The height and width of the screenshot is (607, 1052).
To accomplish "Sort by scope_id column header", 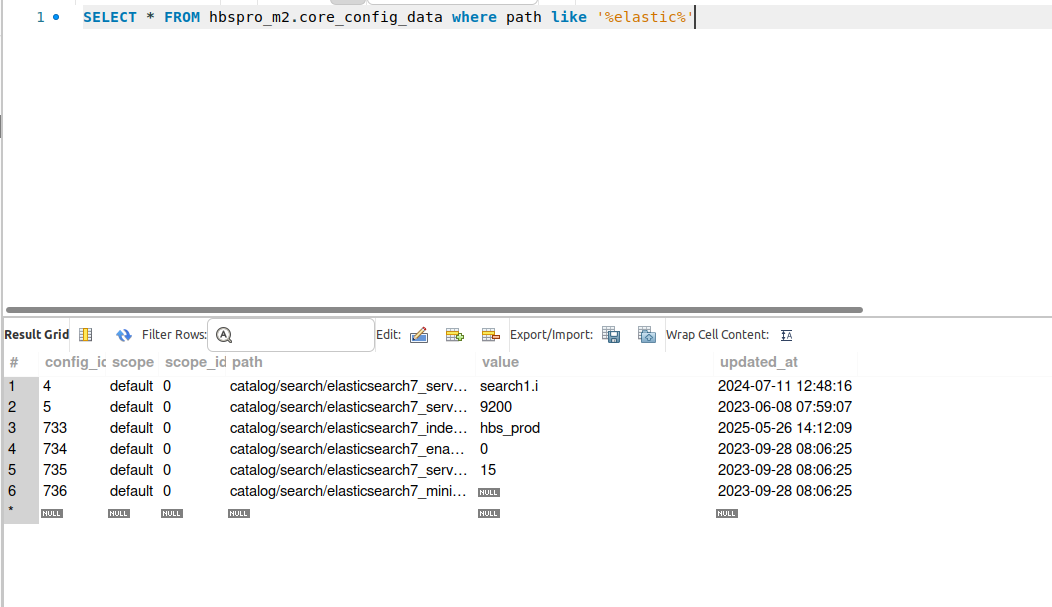I will [x=195, y=362].
